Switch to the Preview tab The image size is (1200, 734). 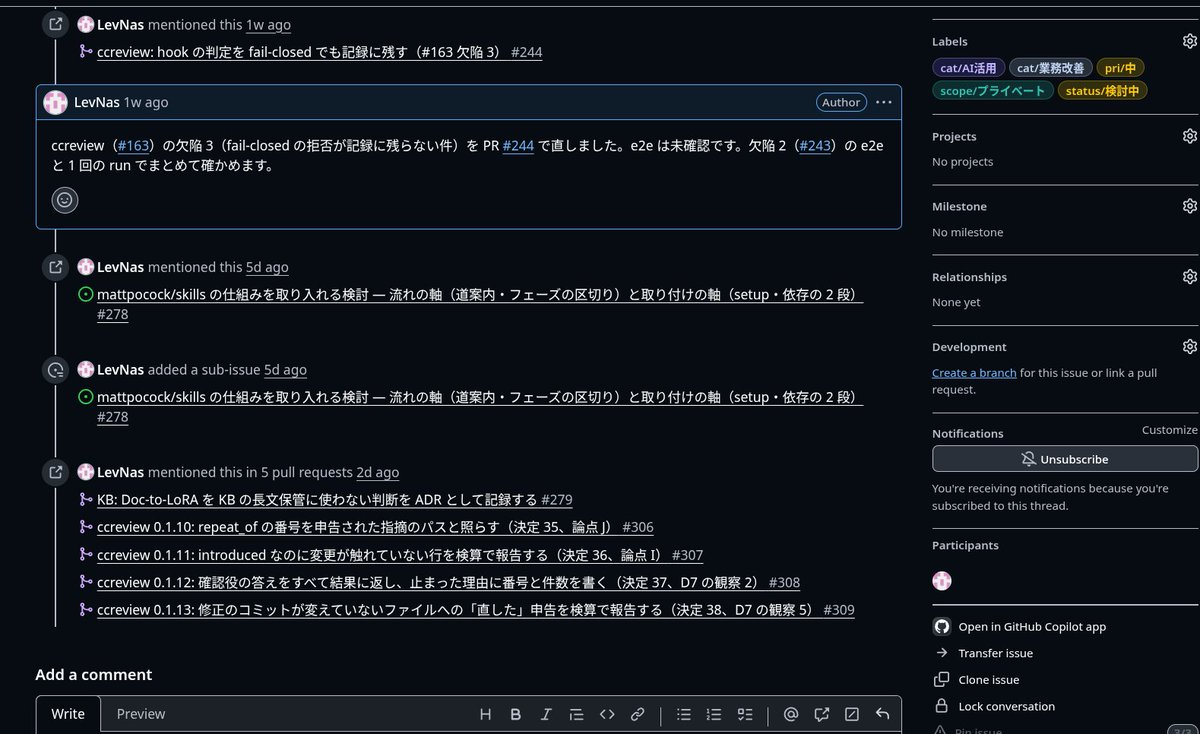[141, 714]
